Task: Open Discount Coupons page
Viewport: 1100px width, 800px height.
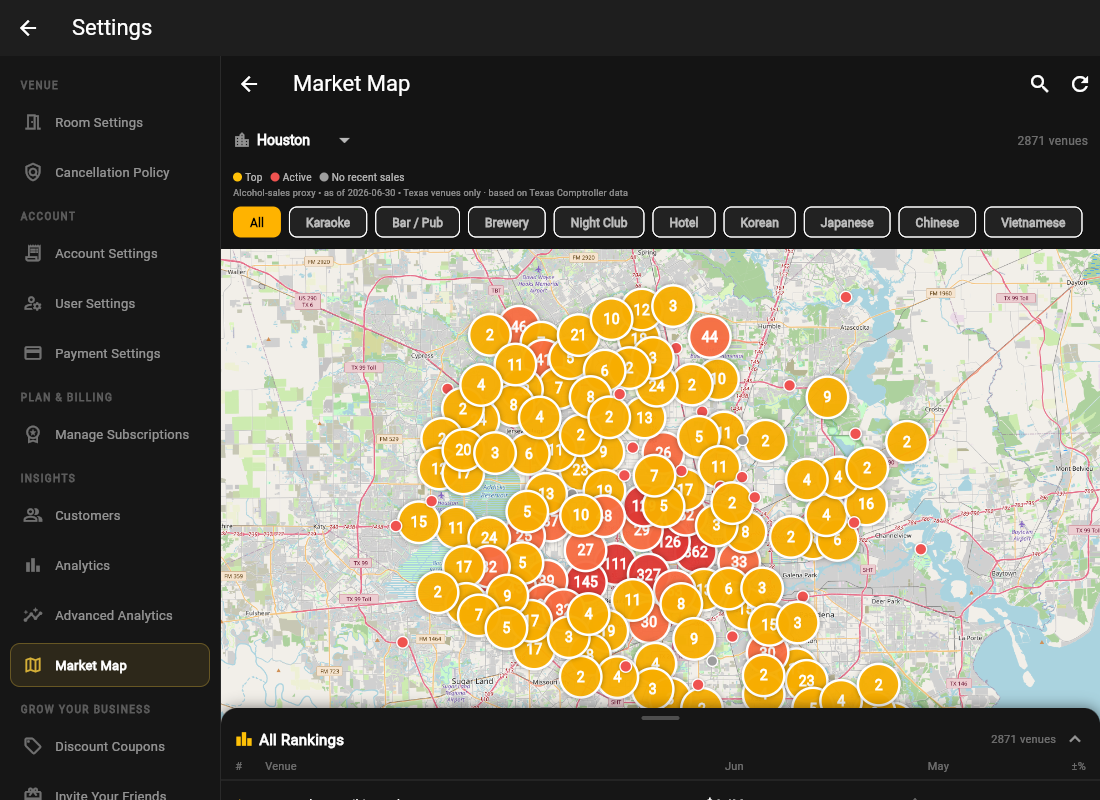Action: (x=110, y=746)
